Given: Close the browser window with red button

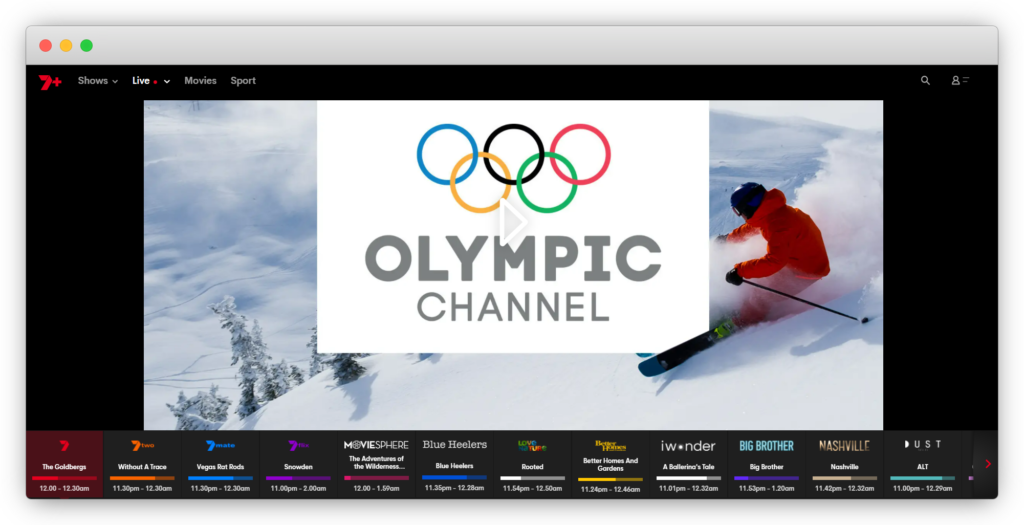Looking at the screenshot, I should 45,46.
